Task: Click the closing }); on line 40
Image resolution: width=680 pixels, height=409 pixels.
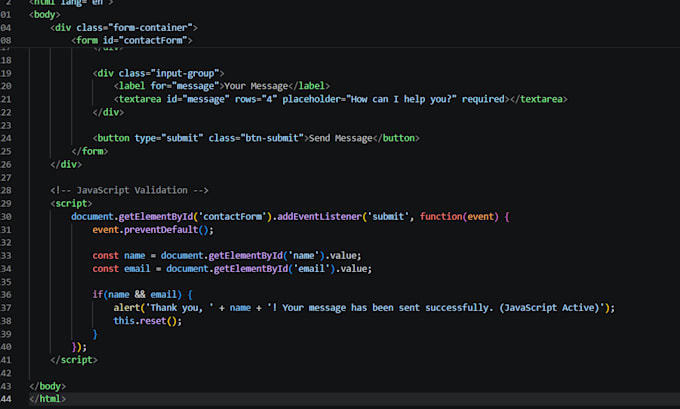Action: pyautogui.click(x=79, y=347)
